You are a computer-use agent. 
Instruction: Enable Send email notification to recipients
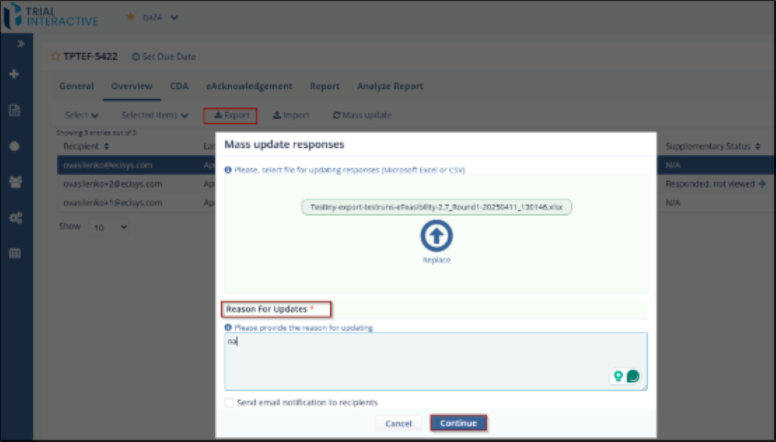point(230,402)
